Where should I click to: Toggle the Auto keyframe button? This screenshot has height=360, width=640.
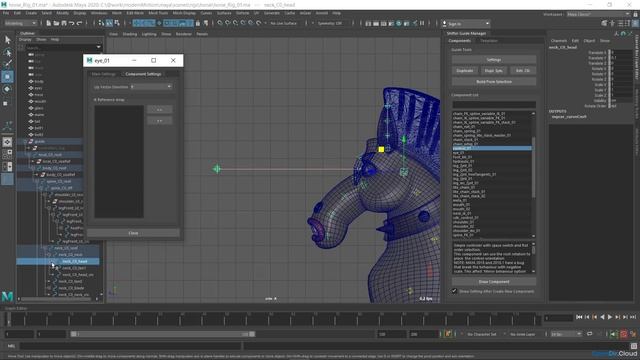[x=624, y=334]
